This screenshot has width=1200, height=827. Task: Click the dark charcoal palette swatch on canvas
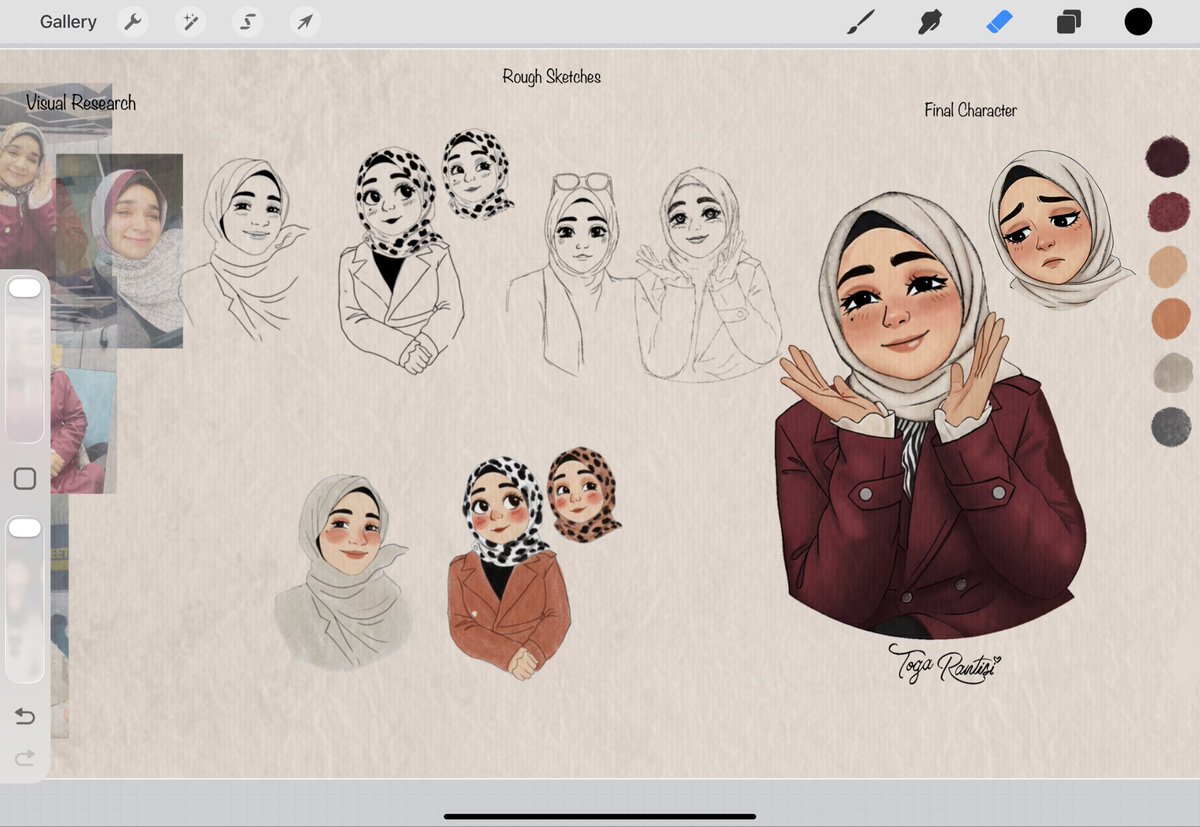coord(1171,426)
